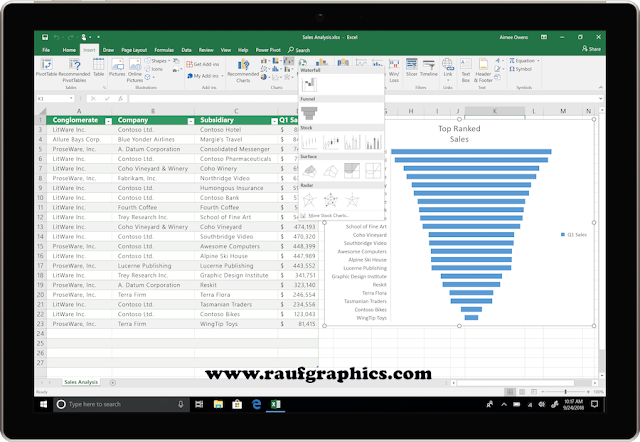Choose the Waterfall chart thumbnail

(309, 84)
